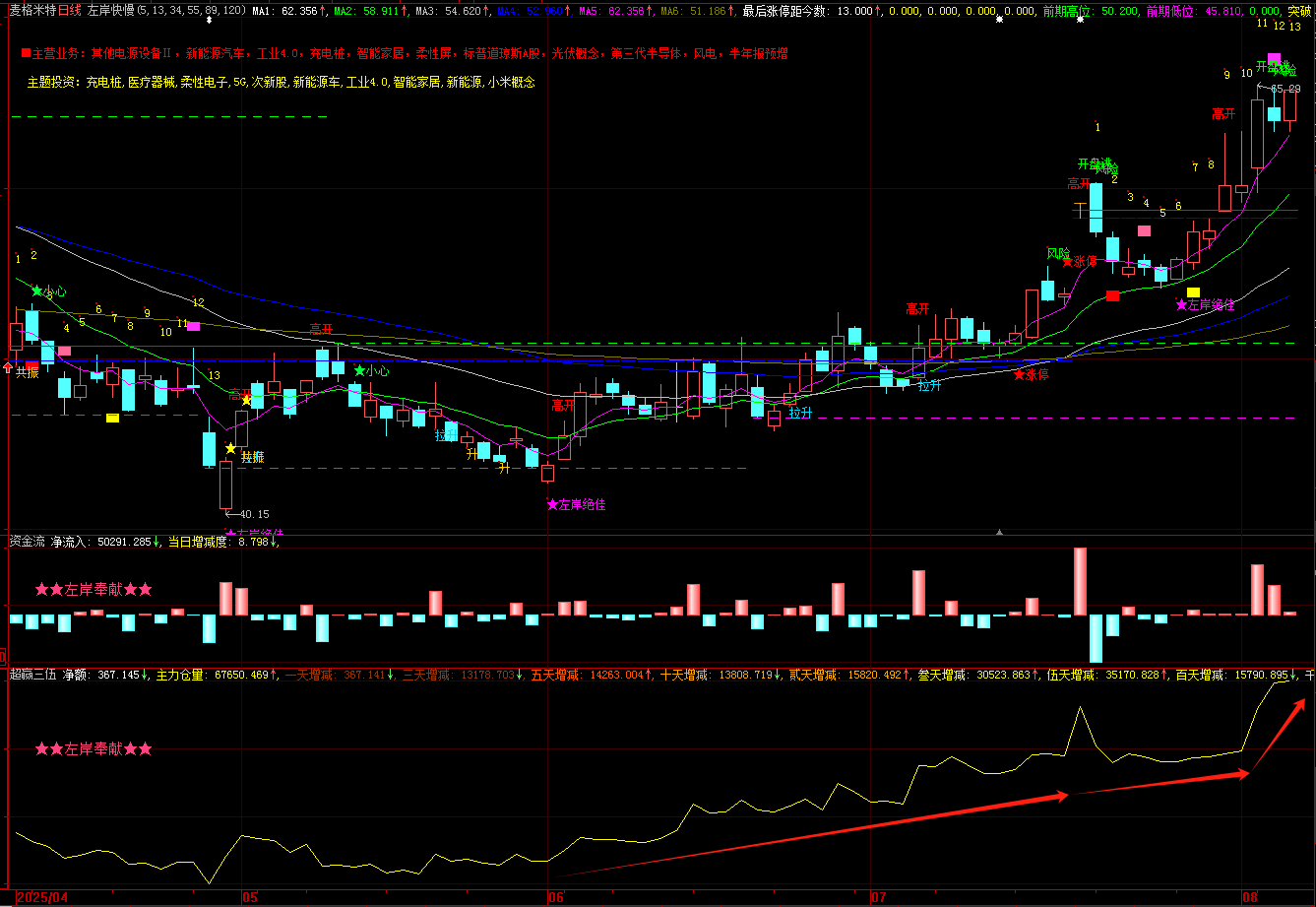Screen dimensions: 1316x907
Task: Click the deepest cyan outflow bar in July
Action: (x=1096, y=638)
